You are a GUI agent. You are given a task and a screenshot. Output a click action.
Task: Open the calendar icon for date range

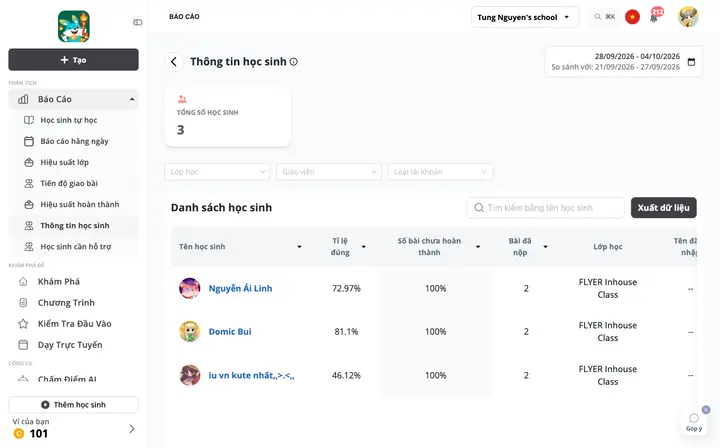pyautogui.click(x=691, y=62)
